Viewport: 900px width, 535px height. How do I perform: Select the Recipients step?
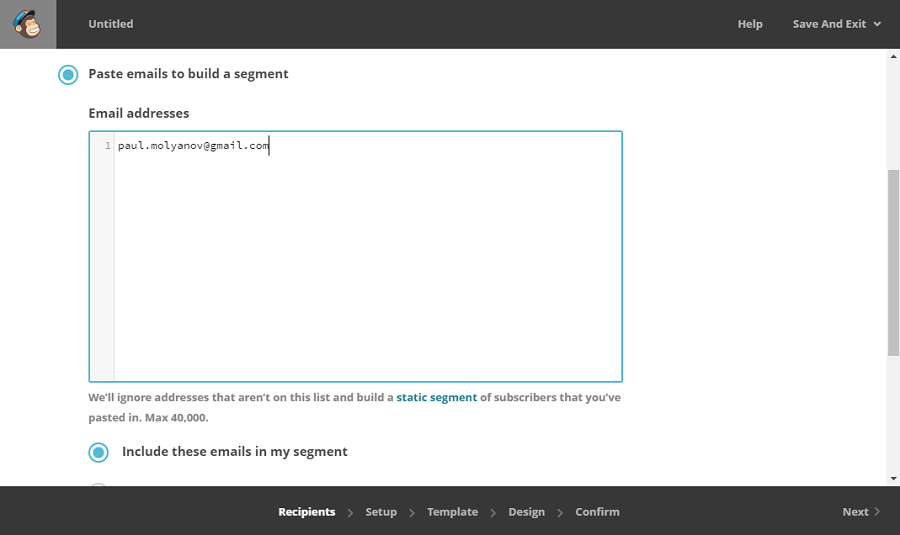(307, 511)
